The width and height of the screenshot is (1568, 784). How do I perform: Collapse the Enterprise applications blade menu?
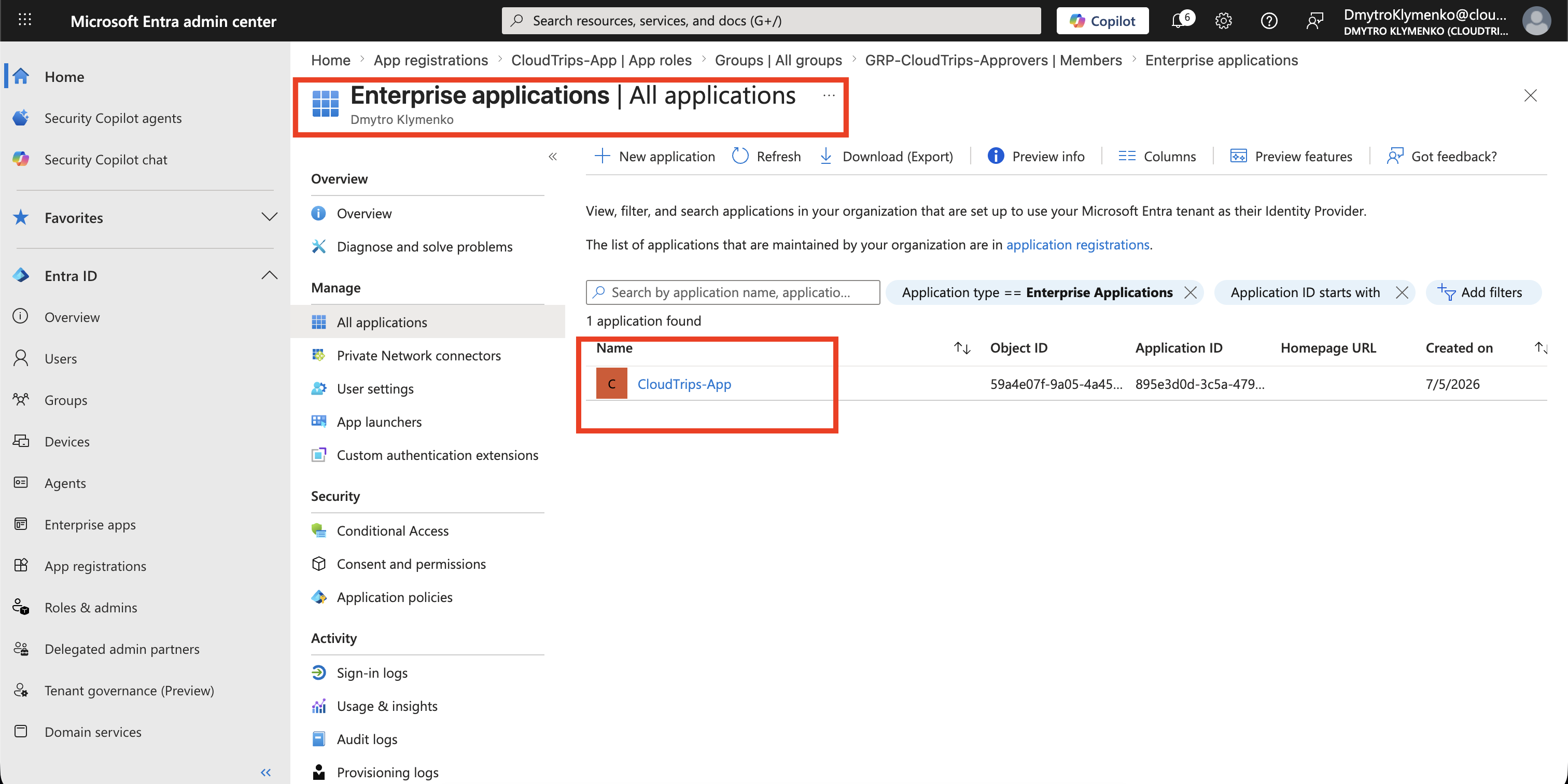[553, 157]
